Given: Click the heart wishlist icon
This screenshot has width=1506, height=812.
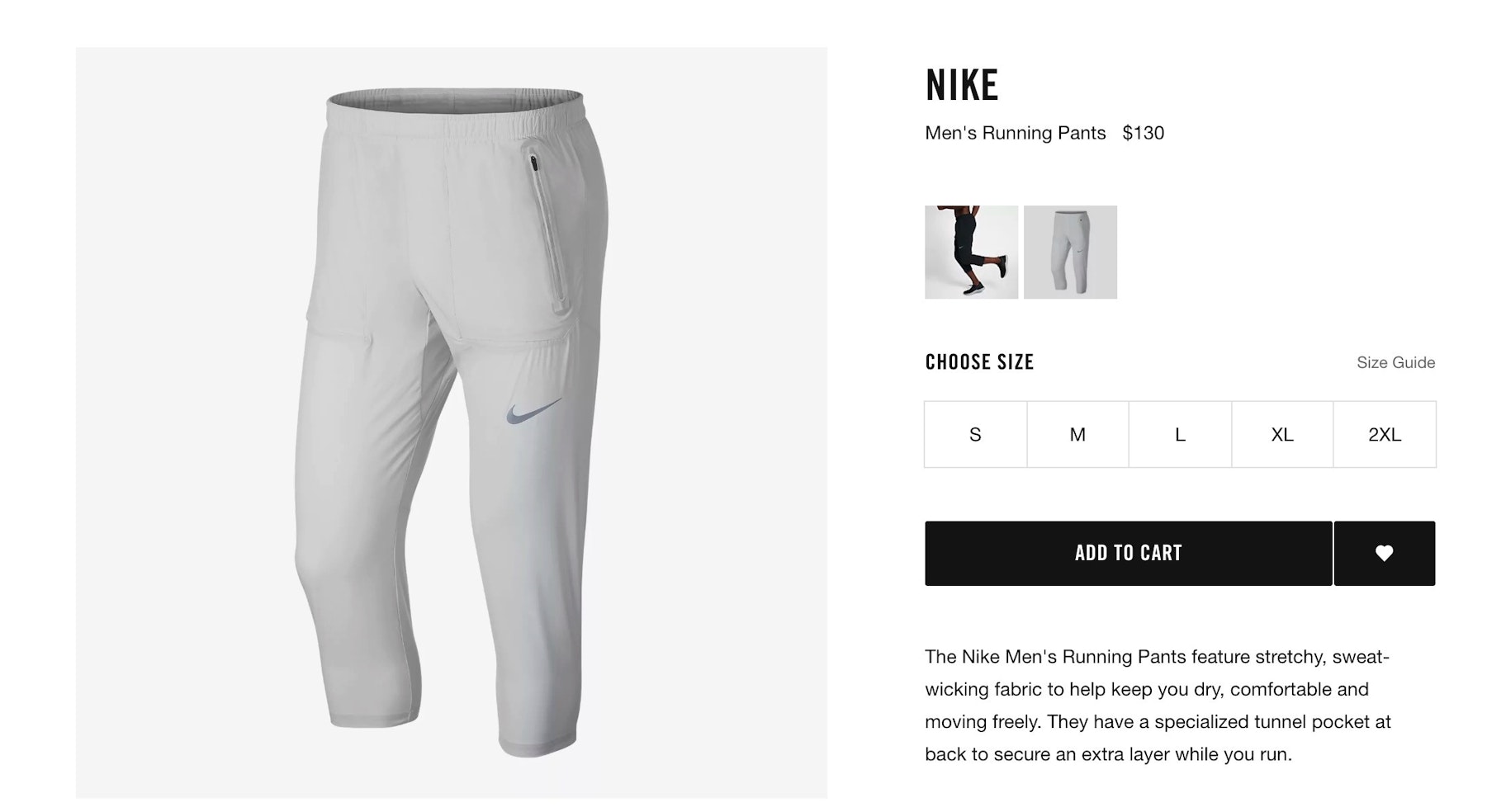Looking at the screenshot, I should click(1384, 553).
